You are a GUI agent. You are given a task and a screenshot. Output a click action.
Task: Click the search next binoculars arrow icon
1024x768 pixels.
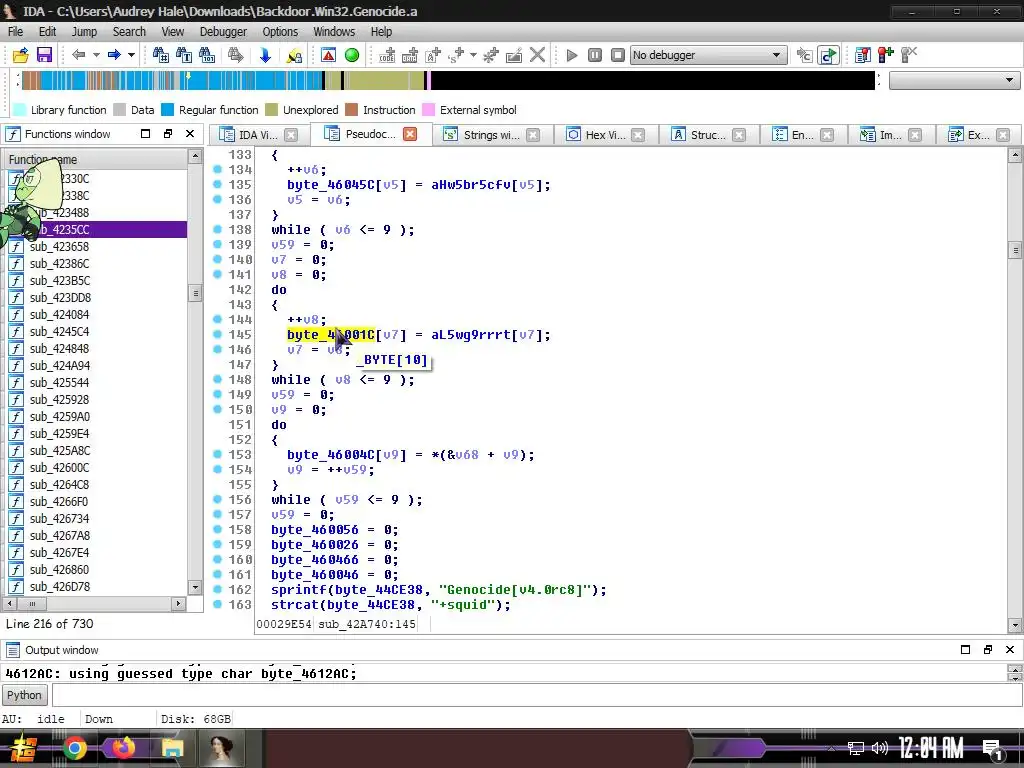236,55
